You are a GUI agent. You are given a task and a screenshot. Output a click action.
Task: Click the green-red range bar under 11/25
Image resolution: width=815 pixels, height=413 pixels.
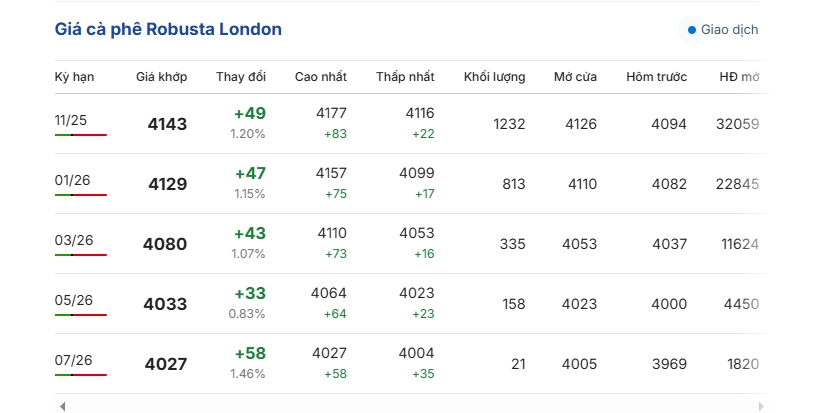(x=81, y=135)
